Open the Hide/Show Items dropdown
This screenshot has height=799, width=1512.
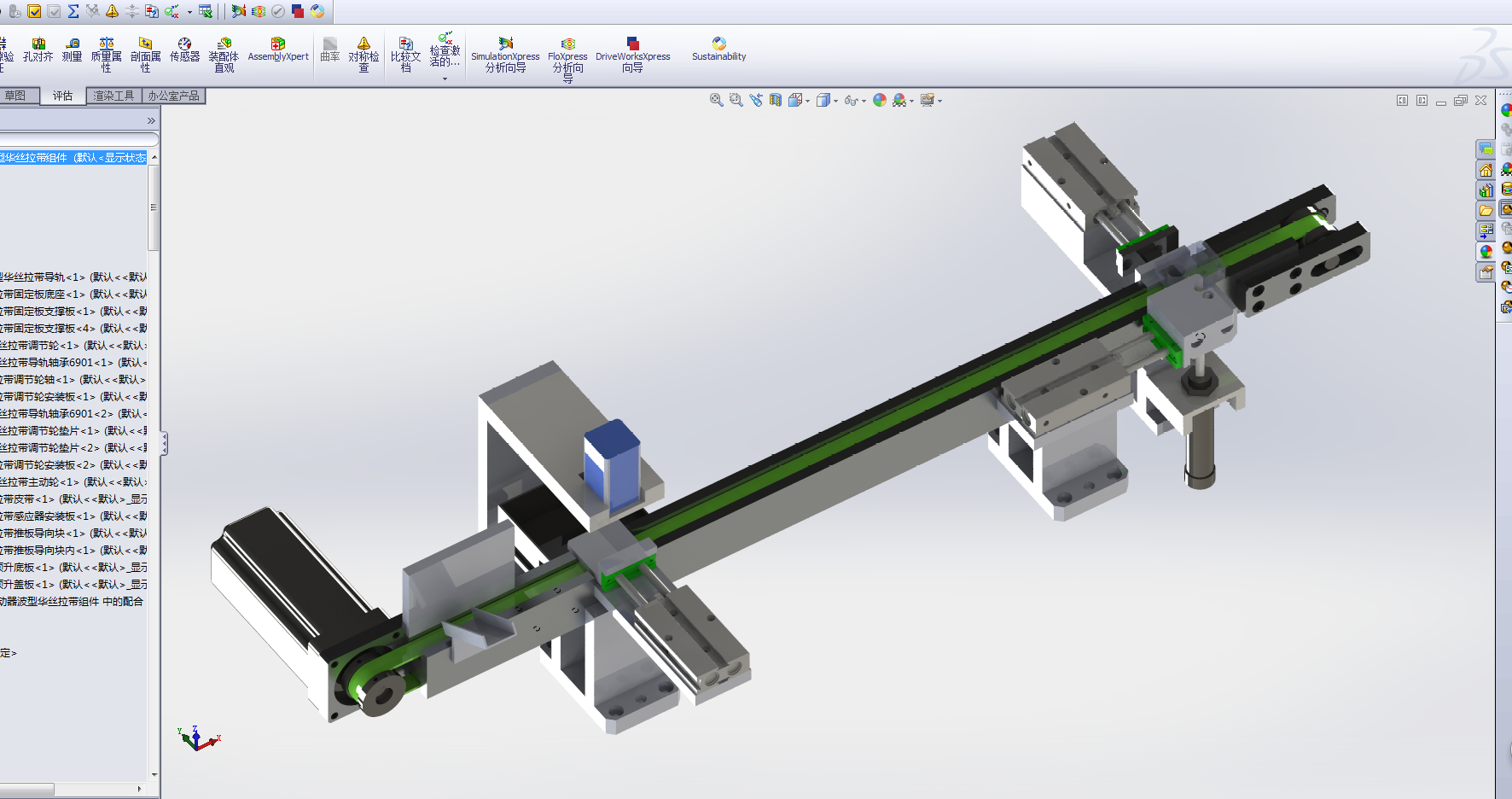click(864, 102)
